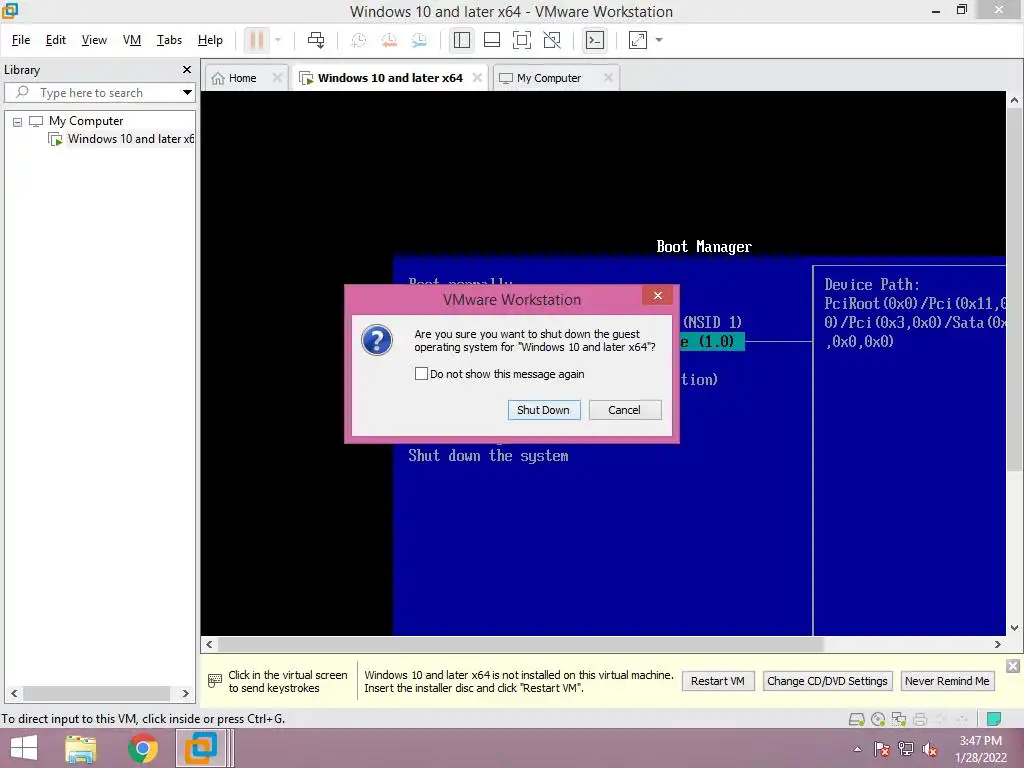Click the VM scroll right arrow
This screenshot has height=768, width=1024.
tap(998, 645)
